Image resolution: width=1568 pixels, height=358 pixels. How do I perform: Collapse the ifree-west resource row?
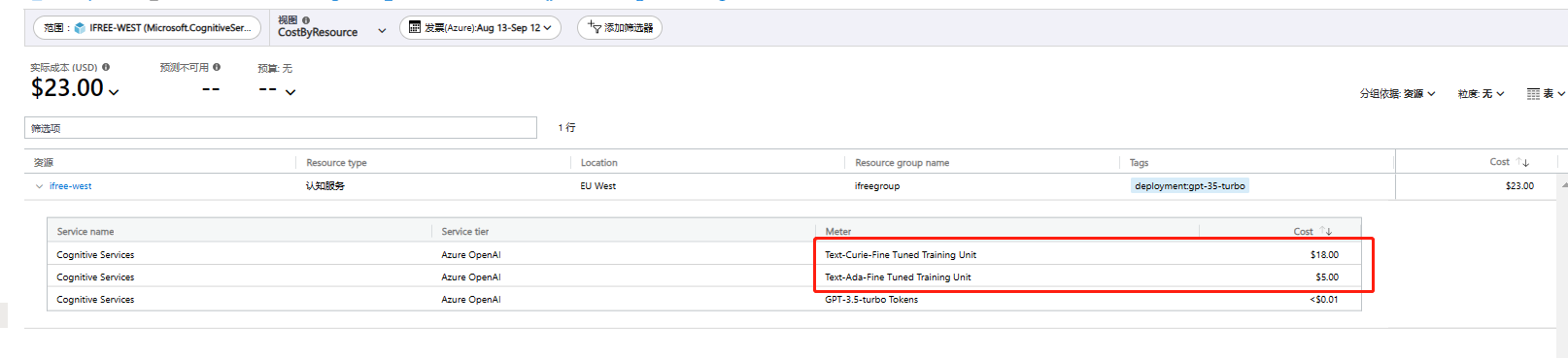[39, 186]
